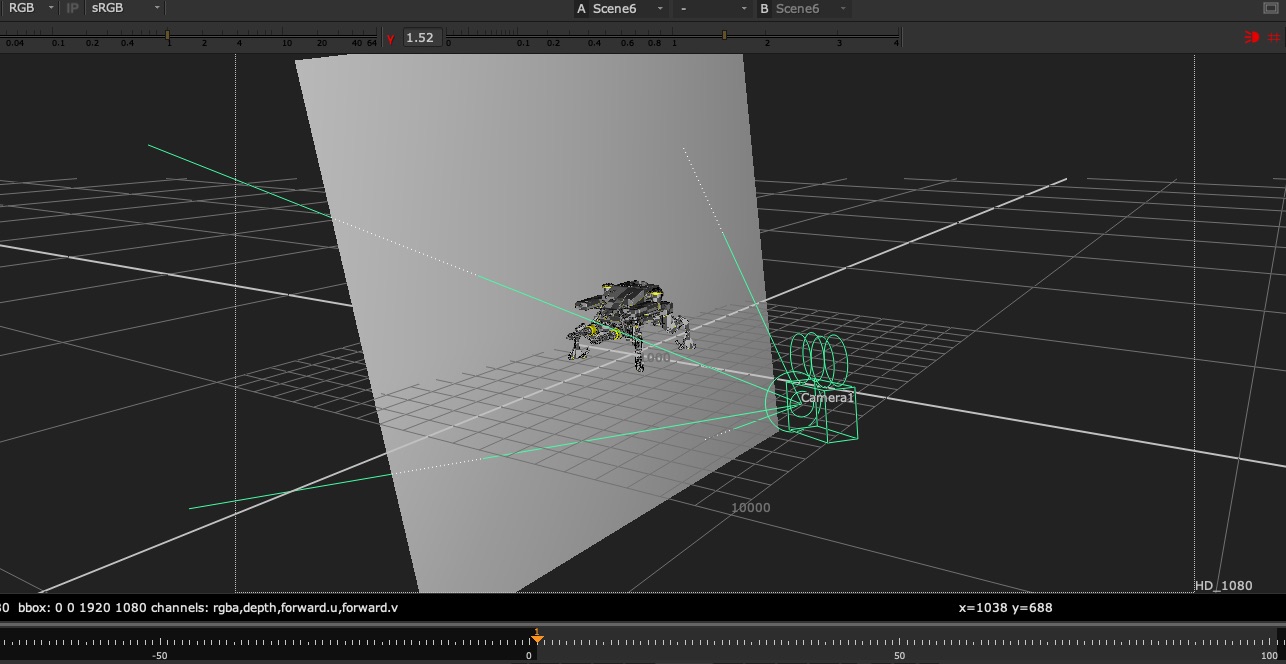The image size is (1286, 664).
Task: Click the gamma value field 1.52
Action: point(421,38)
